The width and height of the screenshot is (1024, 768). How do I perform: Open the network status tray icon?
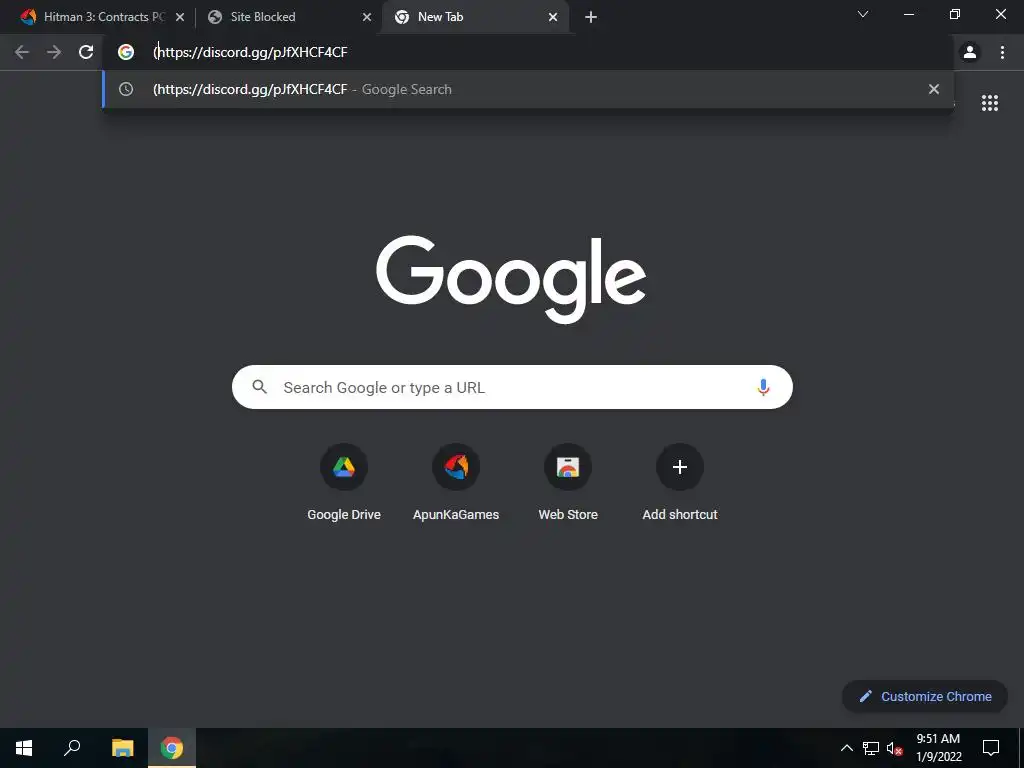871,748
